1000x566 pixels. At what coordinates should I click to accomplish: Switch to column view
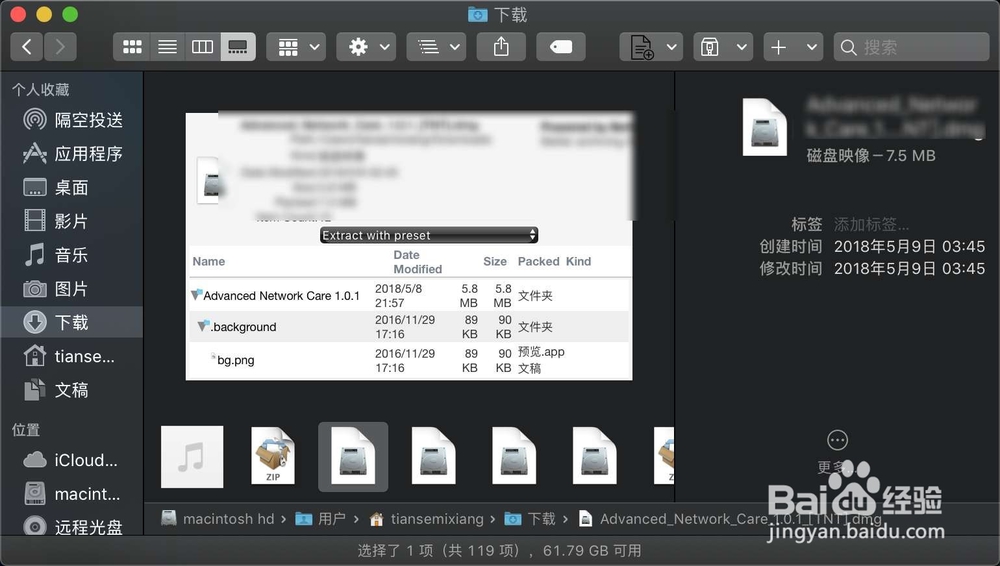click(203, 47)
